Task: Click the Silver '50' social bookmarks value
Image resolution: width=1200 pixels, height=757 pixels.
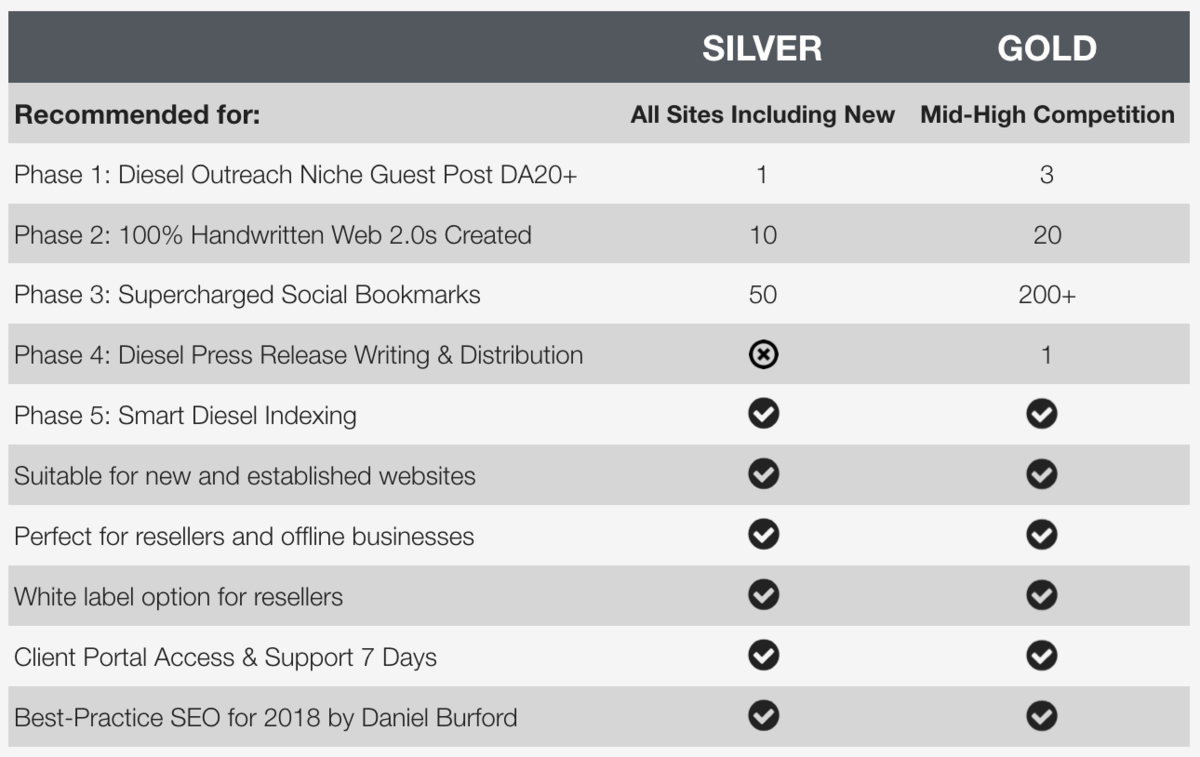Action: pyautogui.click(x=762, y=295)
